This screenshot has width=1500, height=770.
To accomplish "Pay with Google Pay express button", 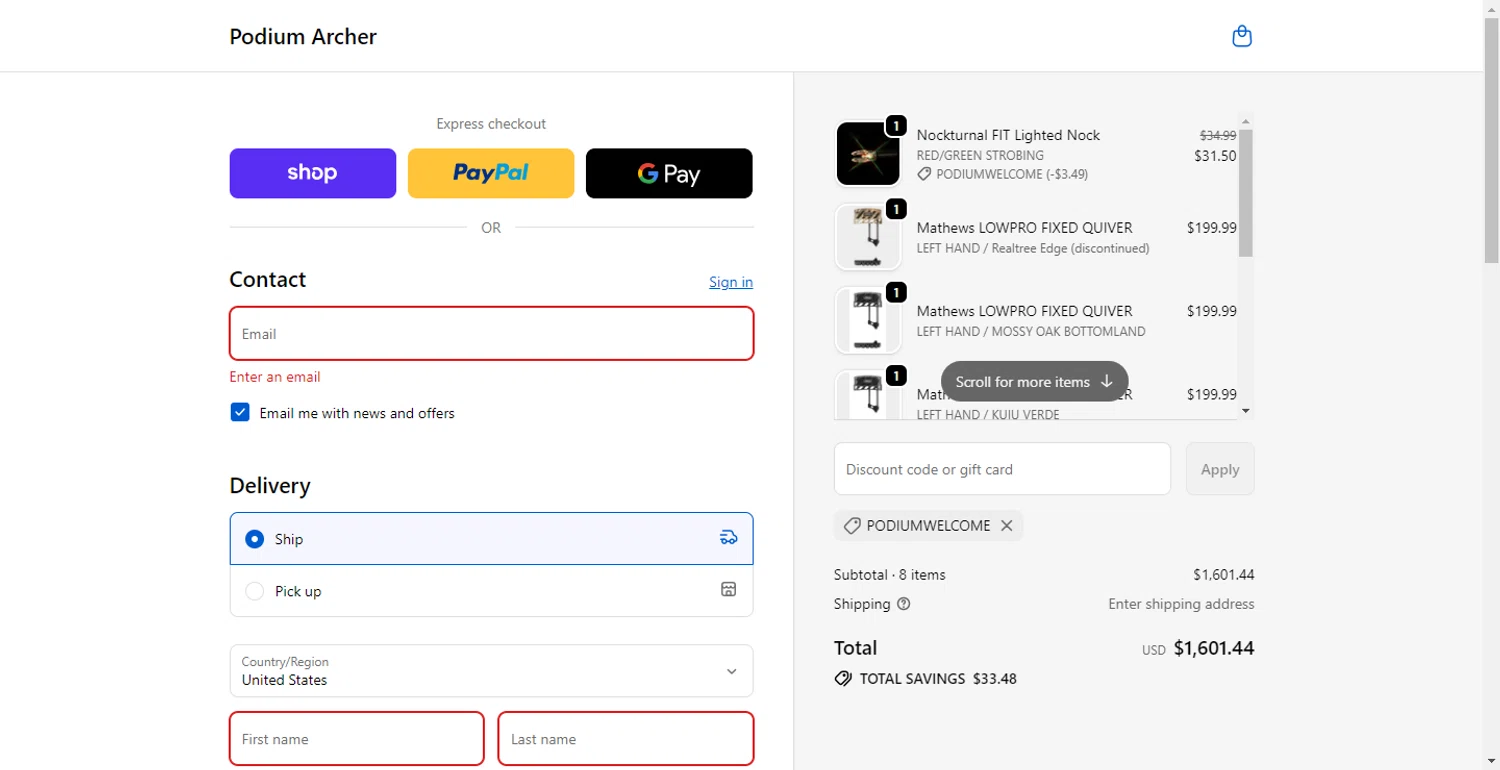I will pos(669,173).
